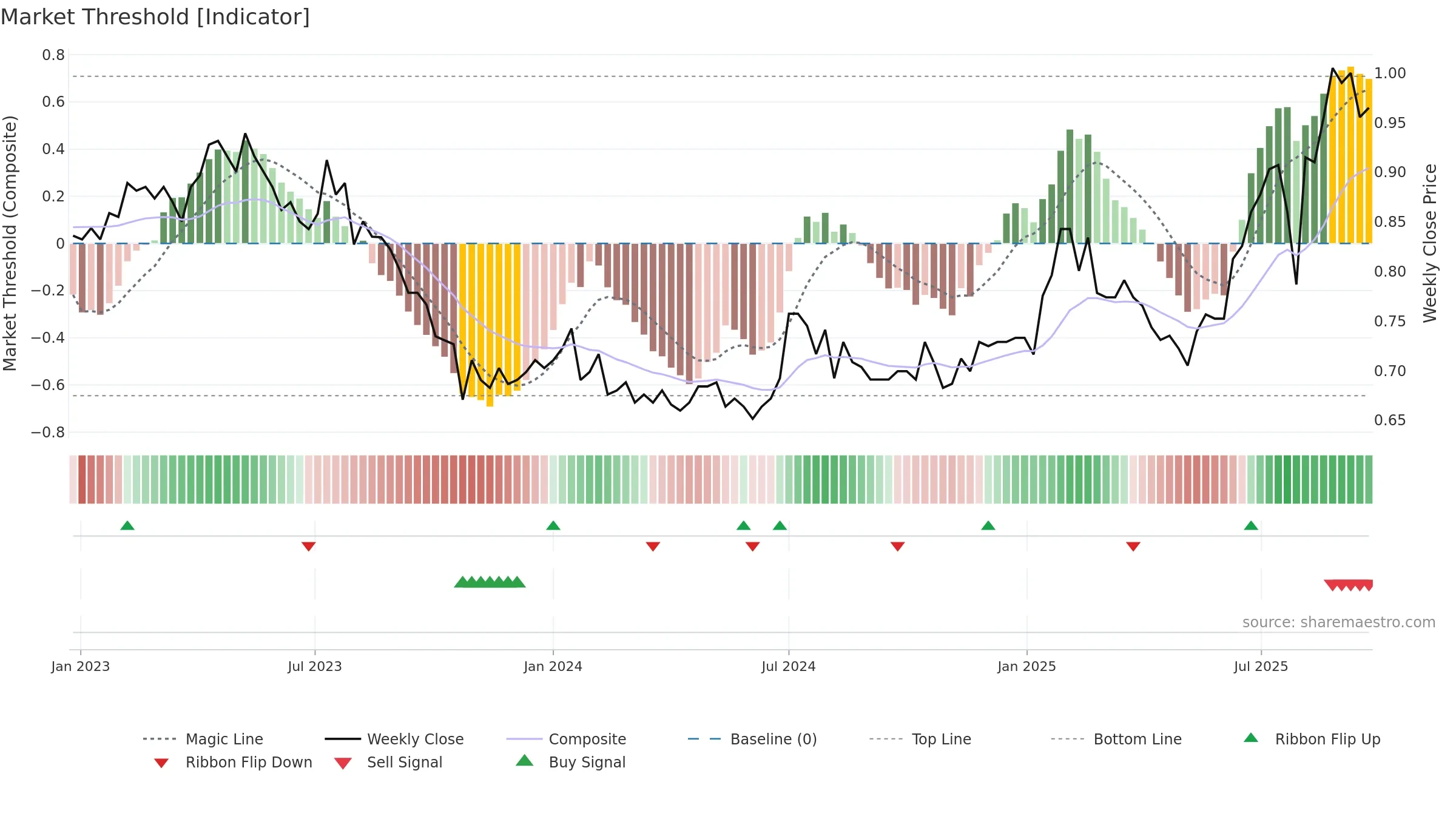Toggle the Bottom Line legend entry
The width and height of the screenshot is (1456, 819).
[x=1116, y=739]
